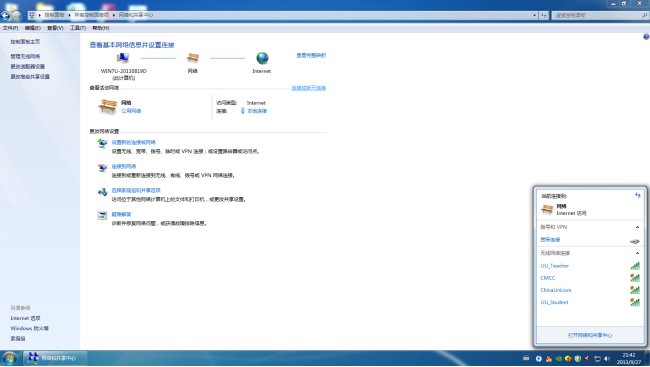
Task: Click the homegroup and sharing options icon
Action: point(102,192)
